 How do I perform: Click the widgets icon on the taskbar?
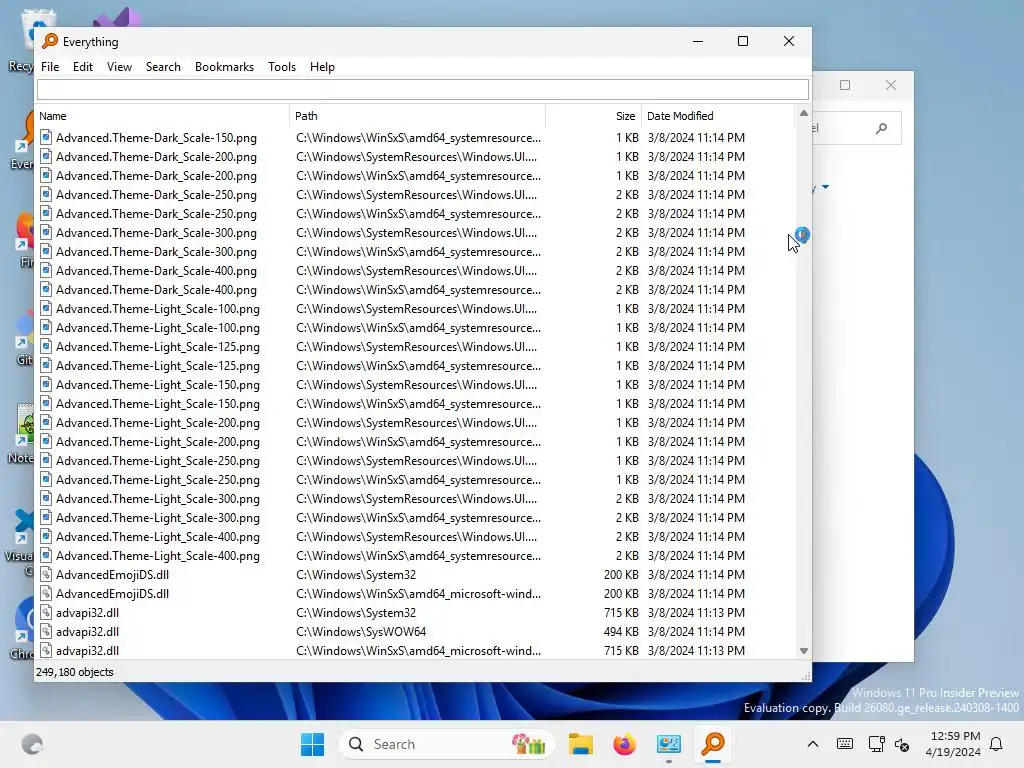tap(32, 744)
